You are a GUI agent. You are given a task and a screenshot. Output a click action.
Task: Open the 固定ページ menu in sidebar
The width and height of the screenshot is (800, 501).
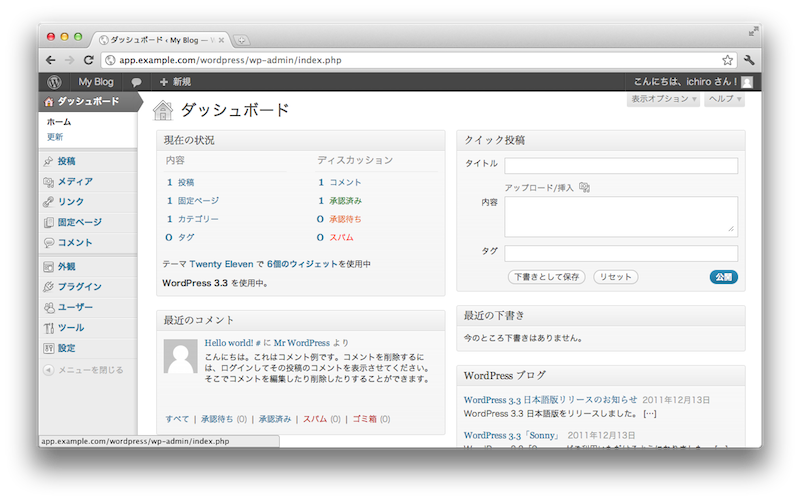pyautogui.click(x=80, y=222)
